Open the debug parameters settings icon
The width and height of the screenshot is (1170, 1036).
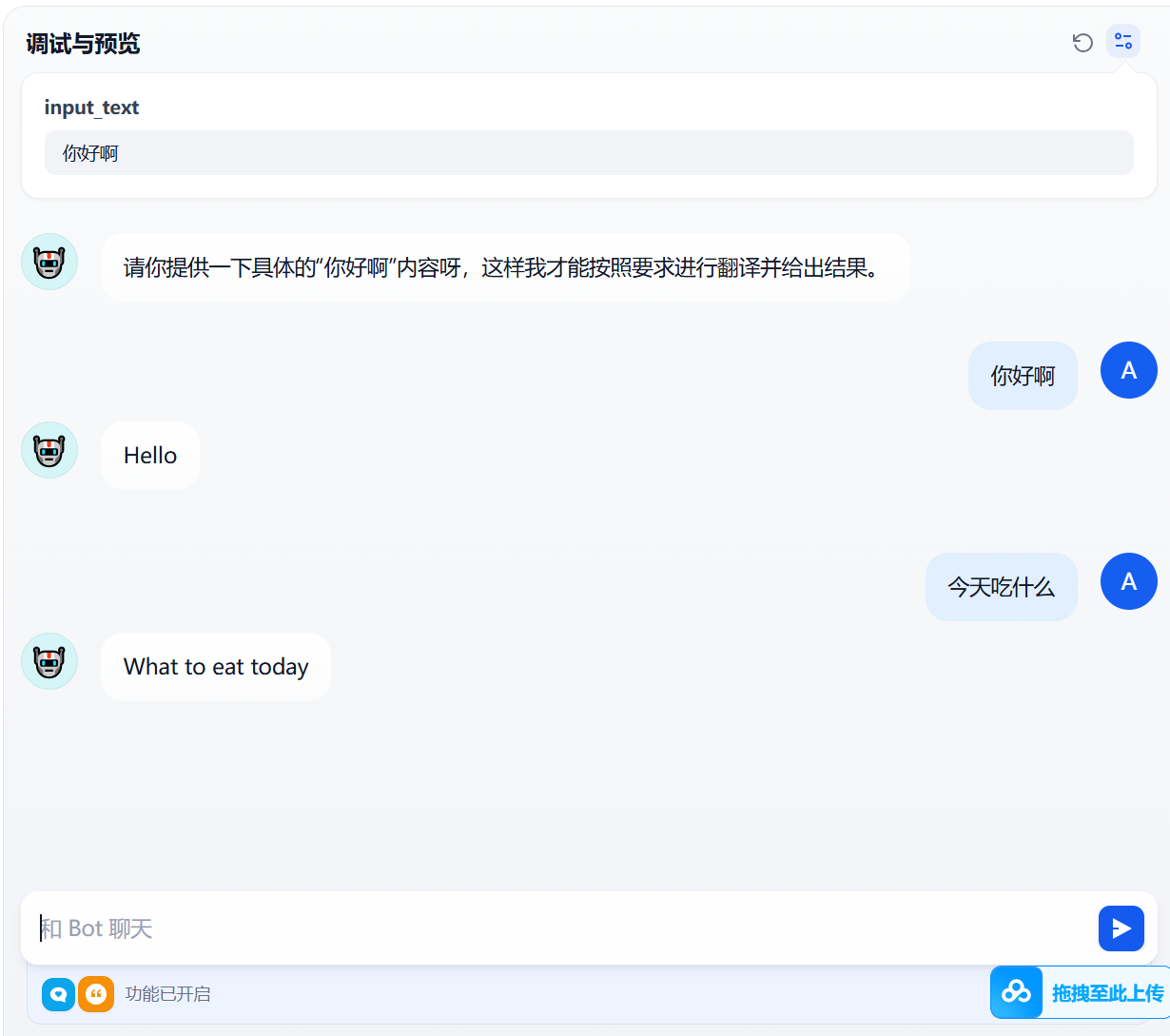click(1123, 42)
